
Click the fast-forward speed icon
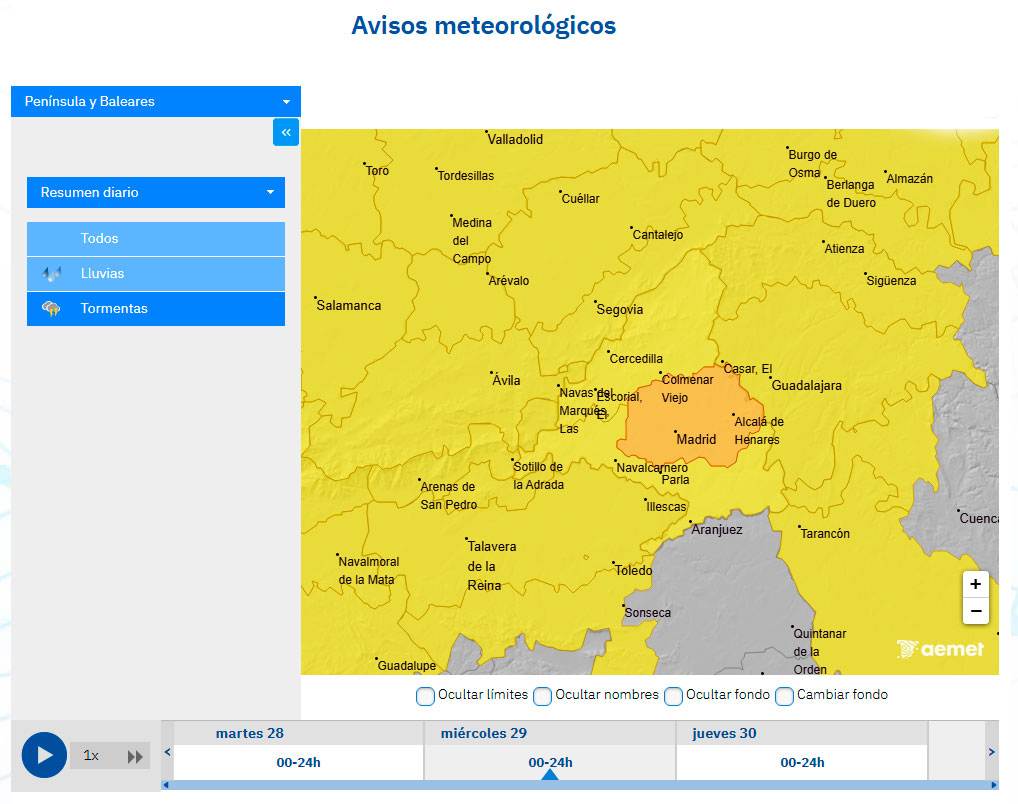click(x=134, y=756)
